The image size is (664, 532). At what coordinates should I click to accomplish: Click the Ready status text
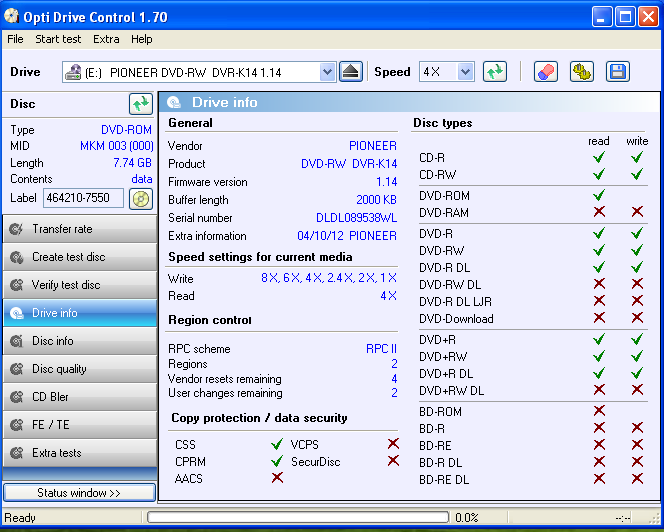(x=20, y=518)
